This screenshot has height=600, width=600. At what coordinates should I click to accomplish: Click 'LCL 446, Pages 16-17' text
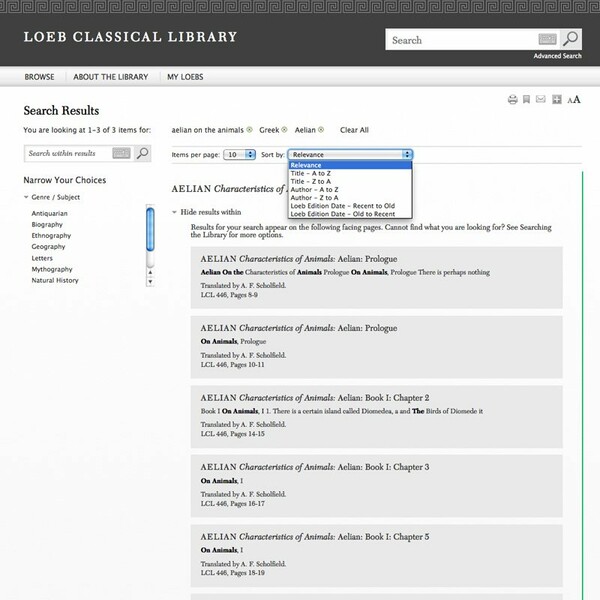point(233,504)
